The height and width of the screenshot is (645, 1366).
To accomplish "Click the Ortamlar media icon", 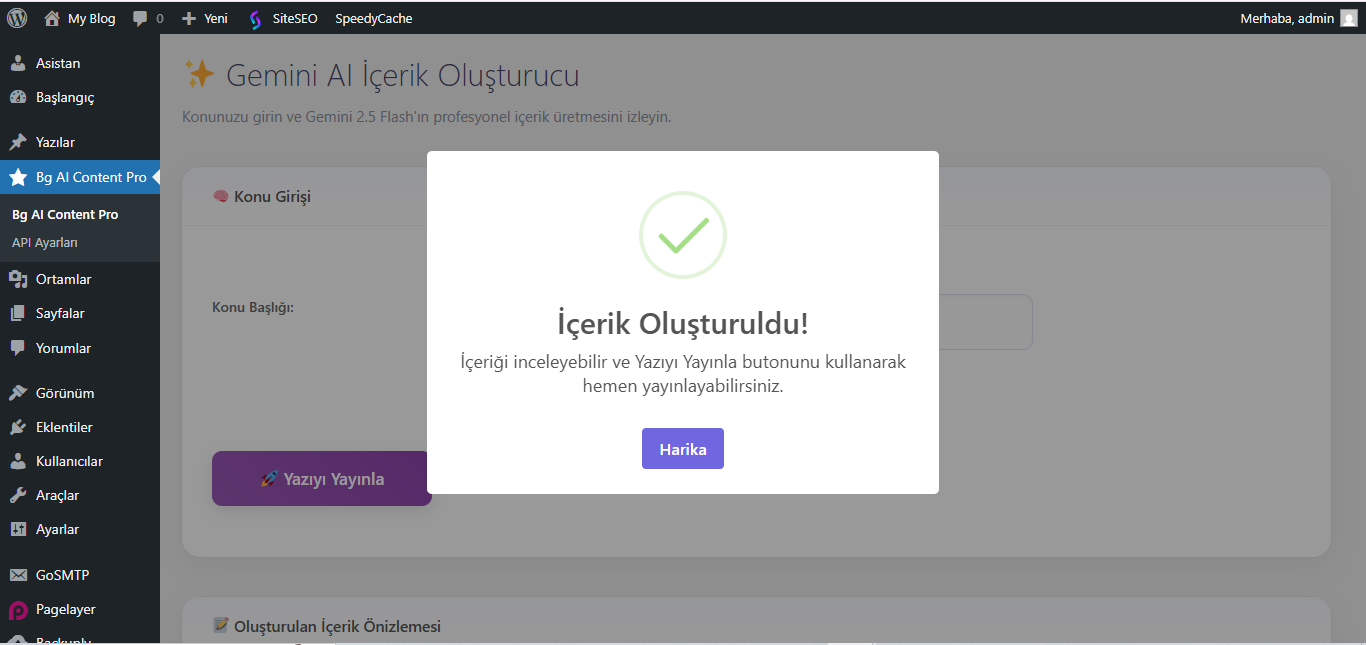I will pyautogui.click(x=18, y=279).
